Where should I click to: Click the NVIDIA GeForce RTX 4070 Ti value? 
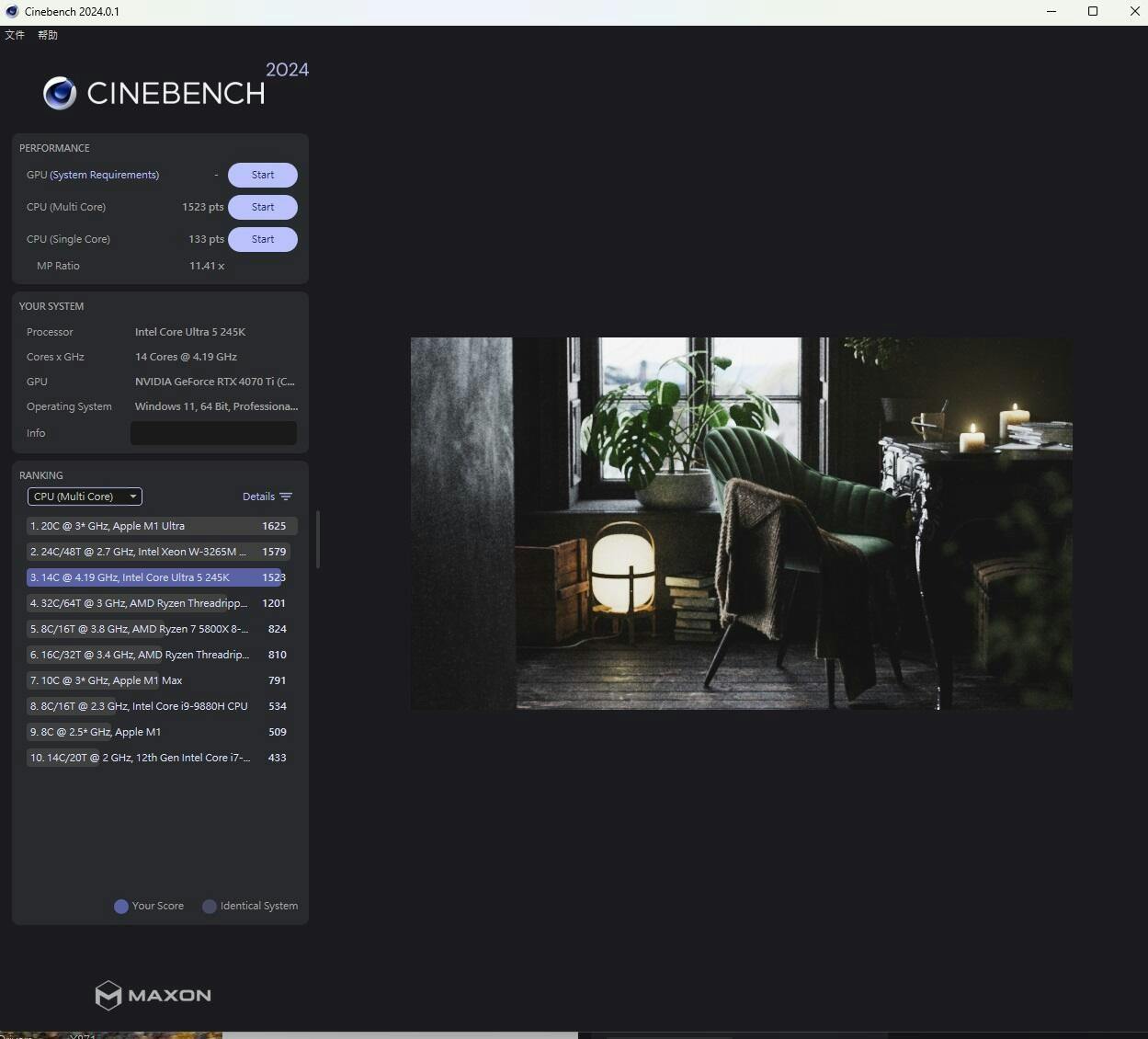click(215, 382)
